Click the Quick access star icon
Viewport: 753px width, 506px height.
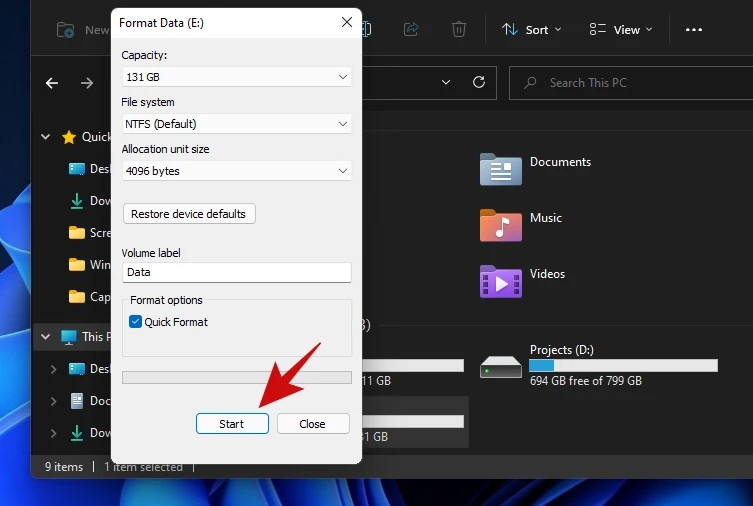coord(69,137)
